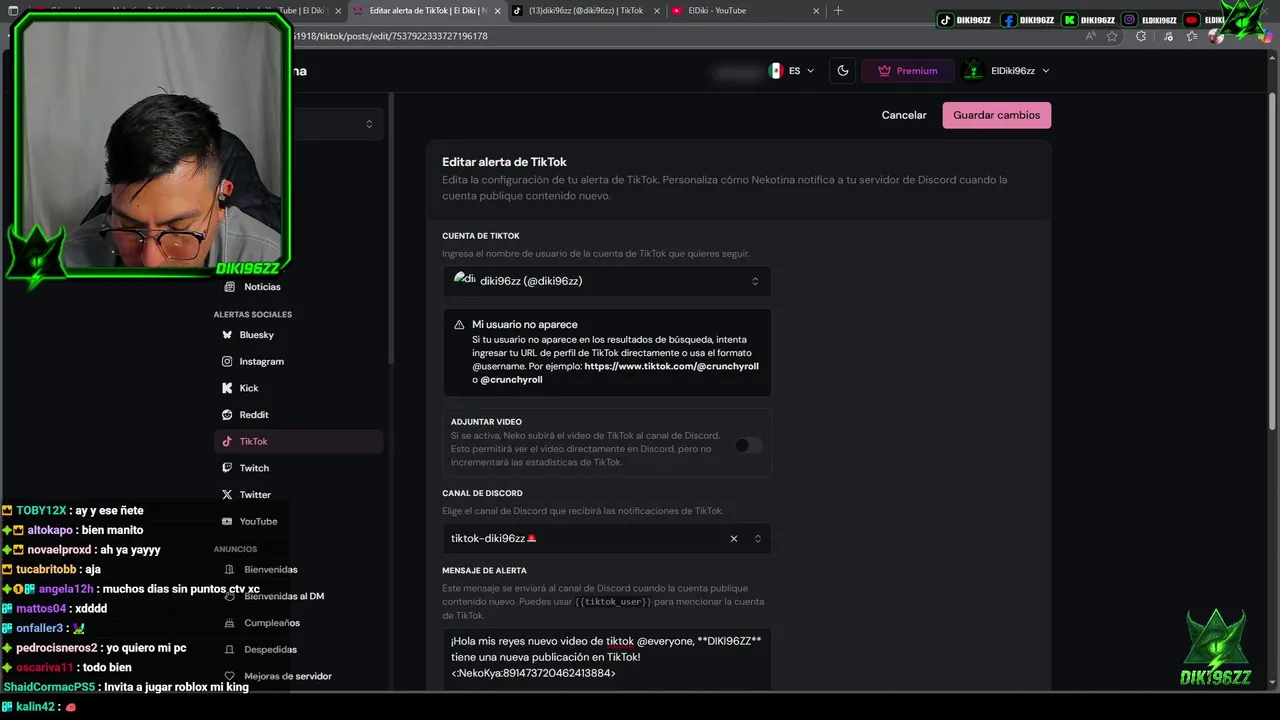Click the Premium crown button
The image size is (1280, 720).
pyautogui.click(x=907, y=71)
